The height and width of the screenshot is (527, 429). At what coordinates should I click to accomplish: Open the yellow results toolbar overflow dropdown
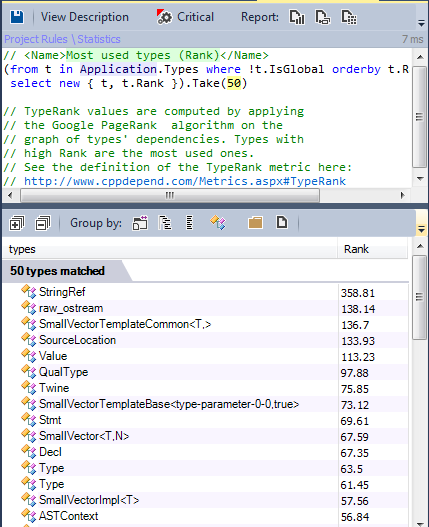click(x=421, y=230)
